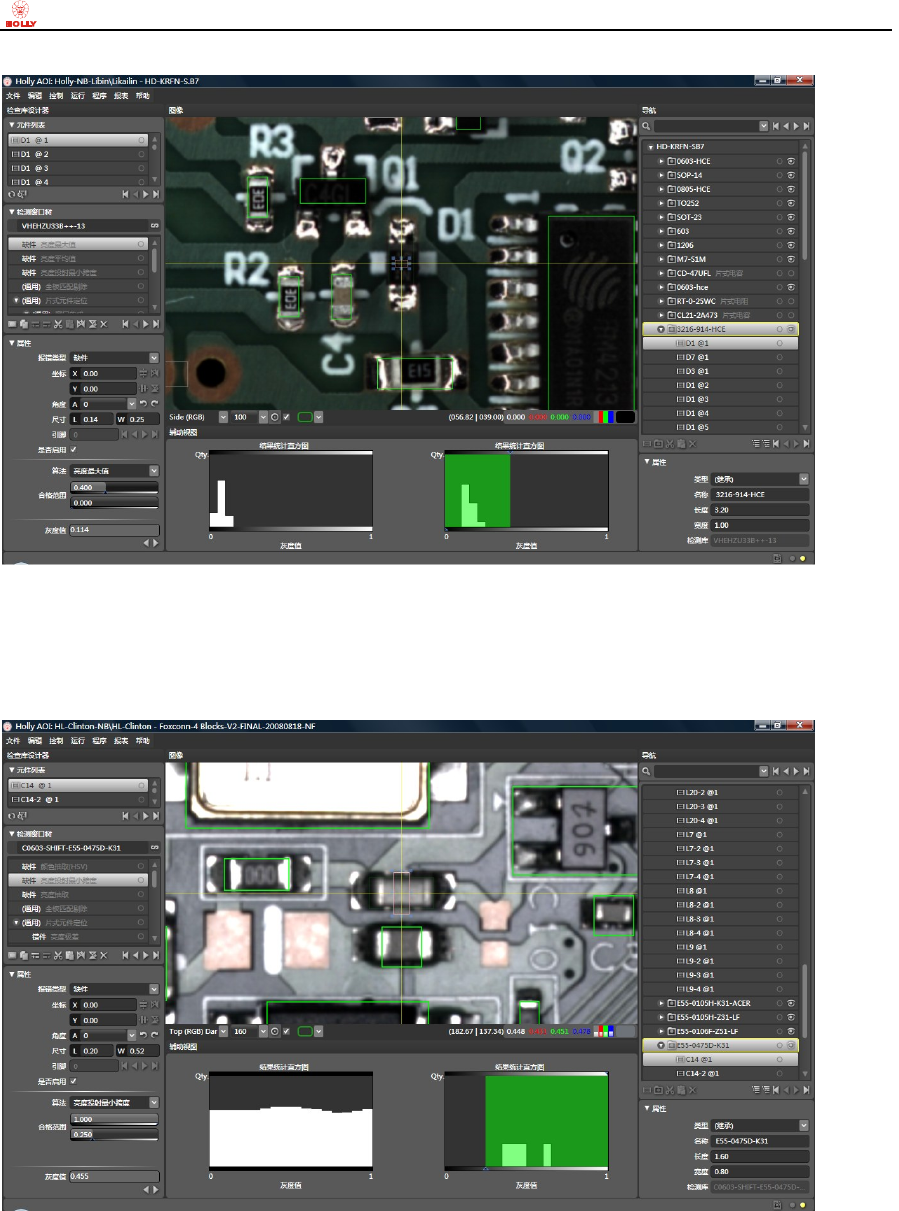Open the 文件 menu in the Holly-NB-Libin window
Viewport: 899px width, 1211px height.
(14, 96)
